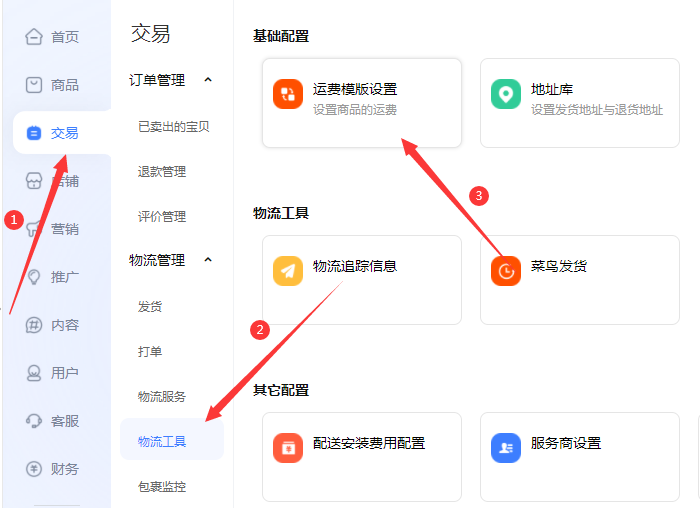
Task: Open 物流服务 submenu item
Action: point(162,397)
